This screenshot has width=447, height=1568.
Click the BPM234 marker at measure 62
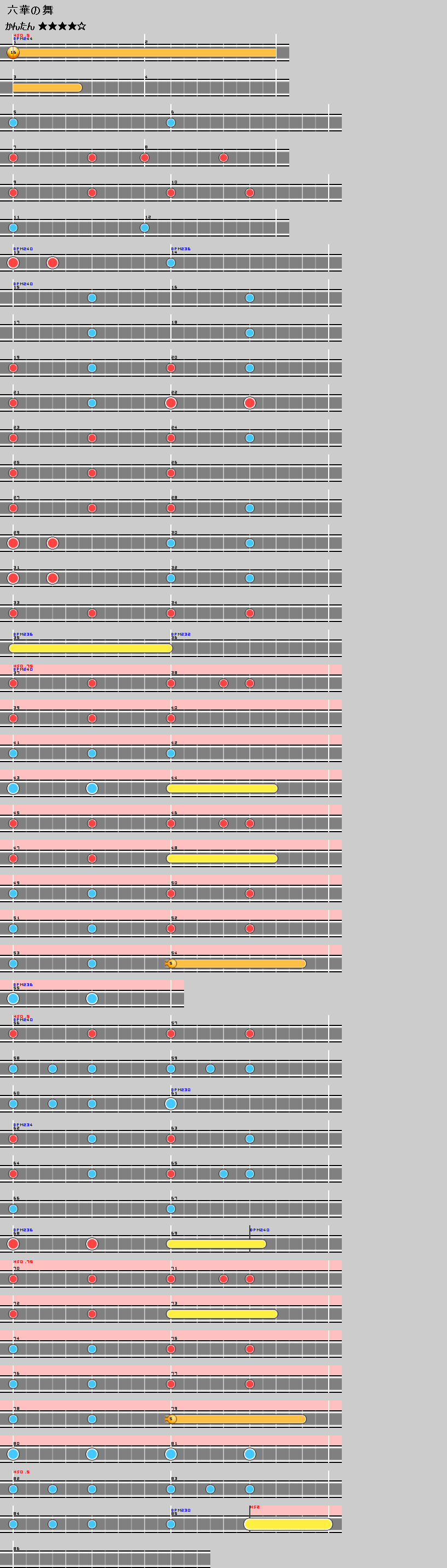point(22,1125)
